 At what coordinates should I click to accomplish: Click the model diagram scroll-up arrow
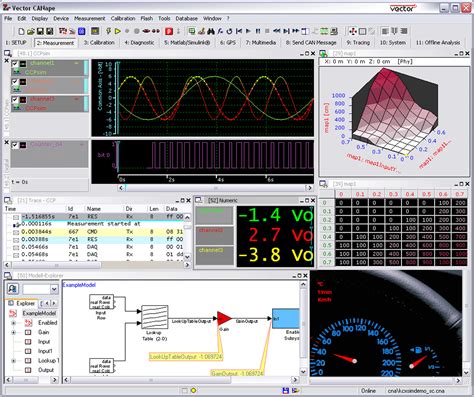(x=303, y=284)
